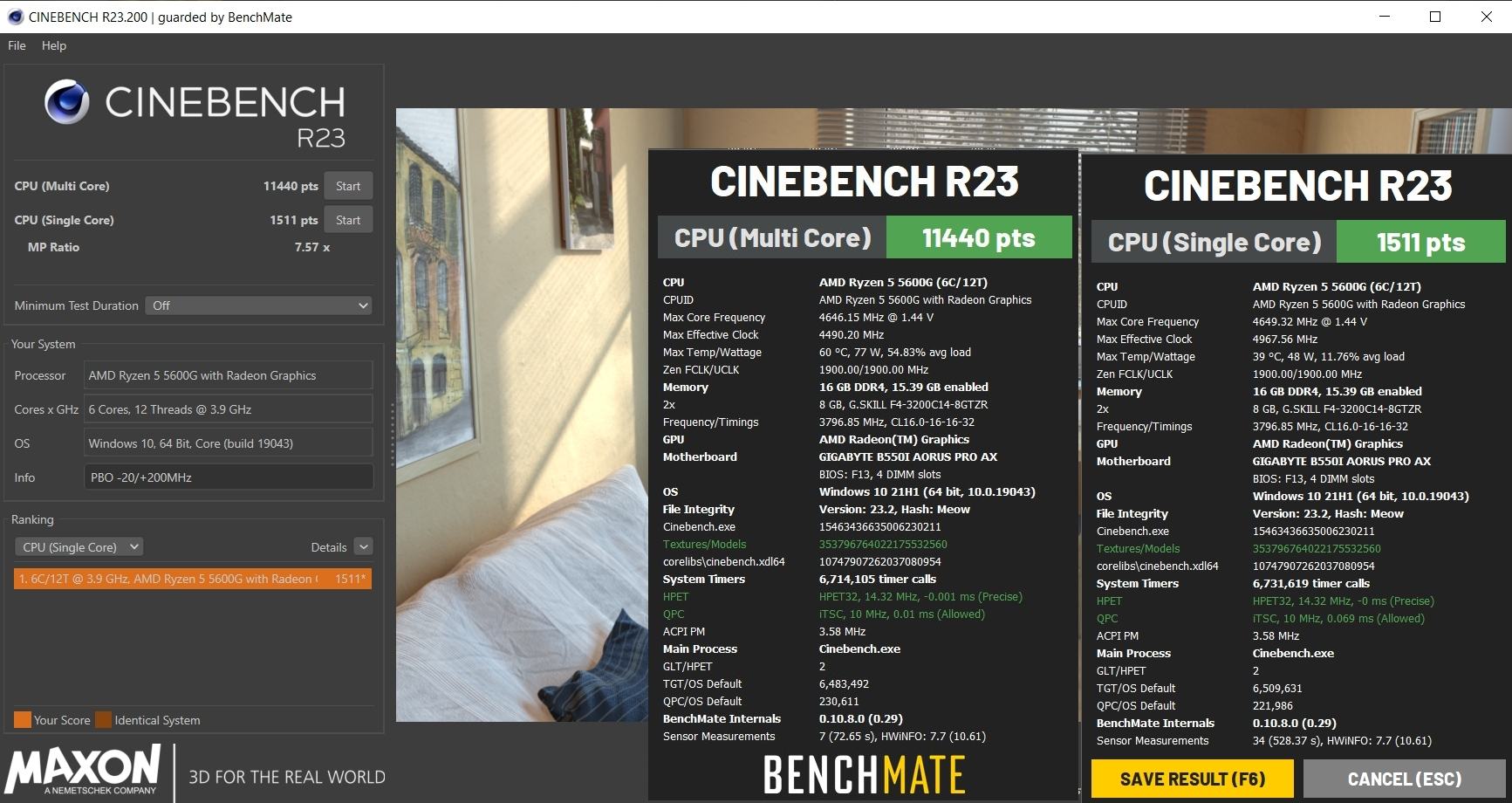Click the rendered room image preview

coord(522,415)
